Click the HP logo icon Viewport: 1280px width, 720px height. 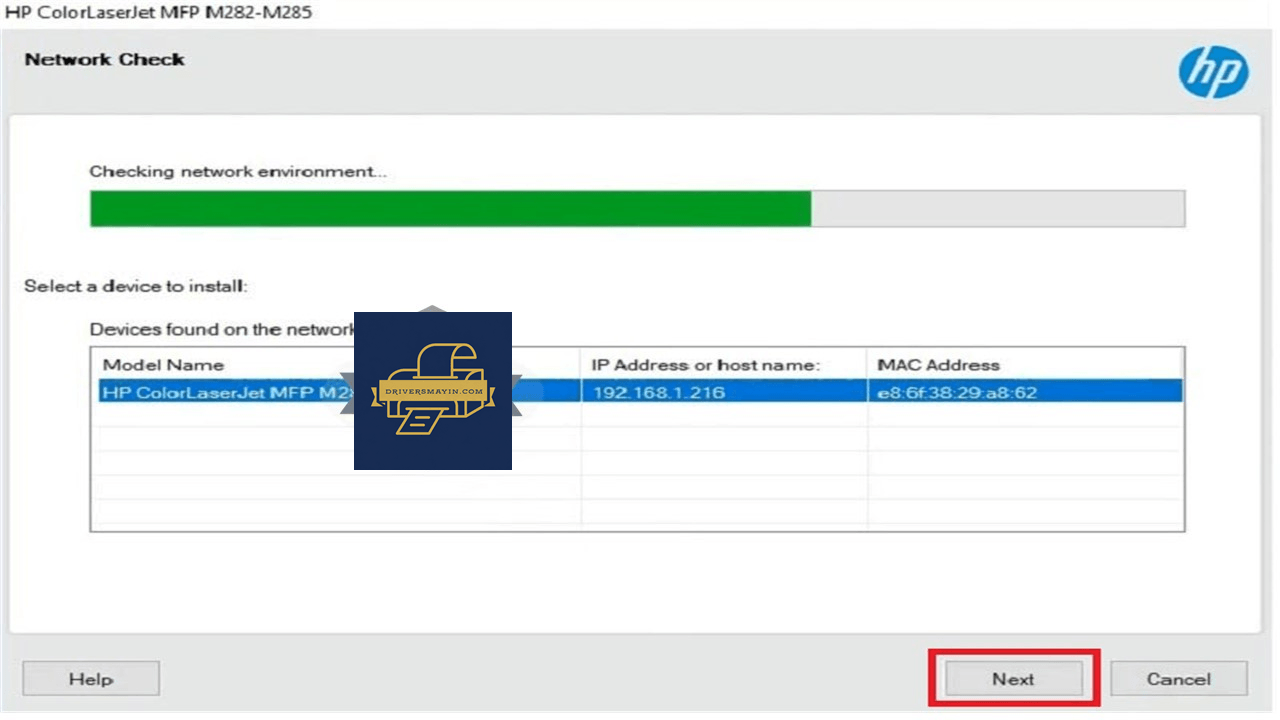1213,73
